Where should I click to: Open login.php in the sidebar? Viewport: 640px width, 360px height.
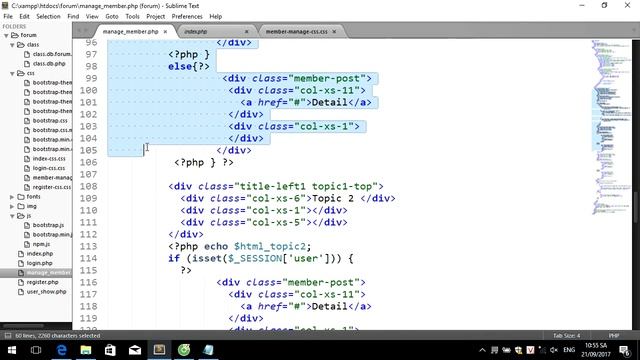pyautogui.click(x=39, y=263)
